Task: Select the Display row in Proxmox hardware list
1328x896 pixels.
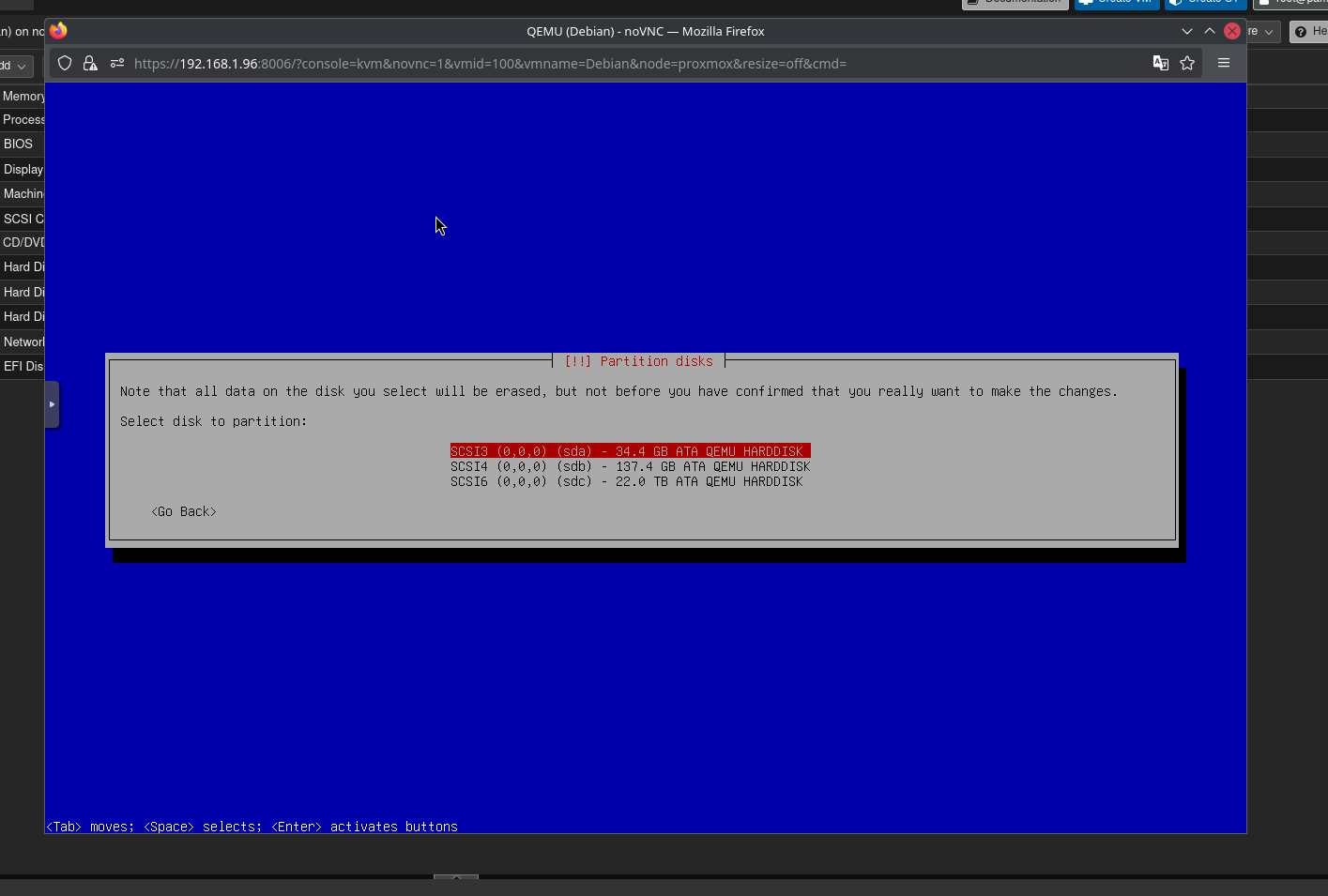Action: (23, 169)
